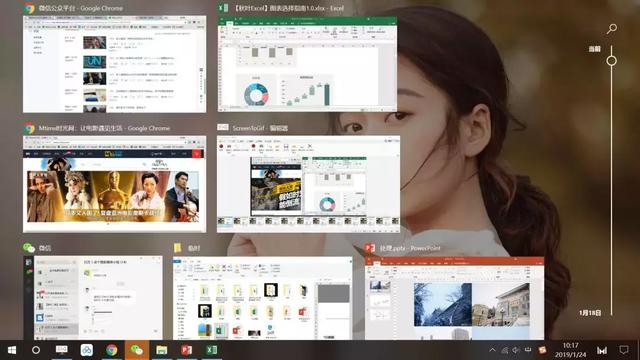This screenshot has width=640, height=360.
Task: Click the PowerPoint icon beside pptx title
Action: click(x=370, y=248)
